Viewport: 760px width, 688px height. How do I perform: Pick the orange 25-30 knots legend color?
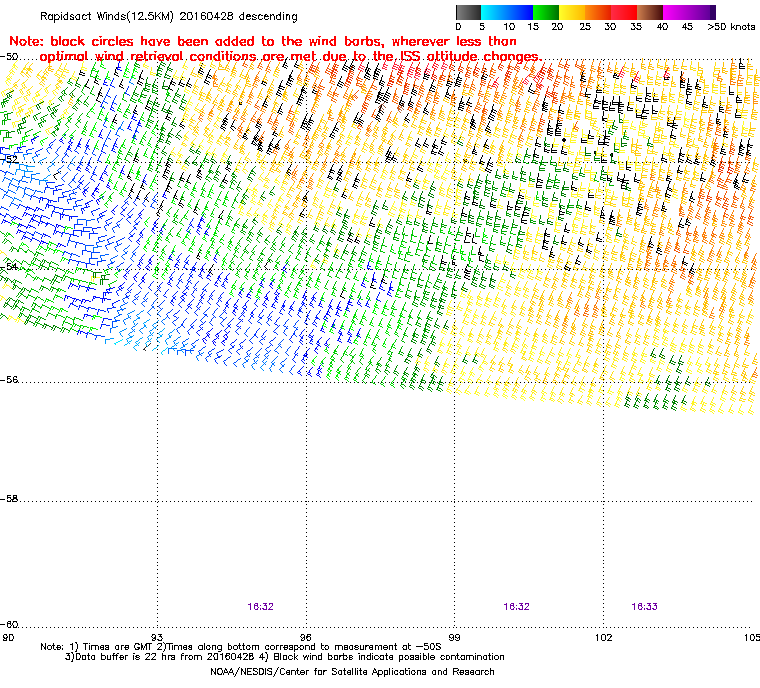[x=598, y=12]
